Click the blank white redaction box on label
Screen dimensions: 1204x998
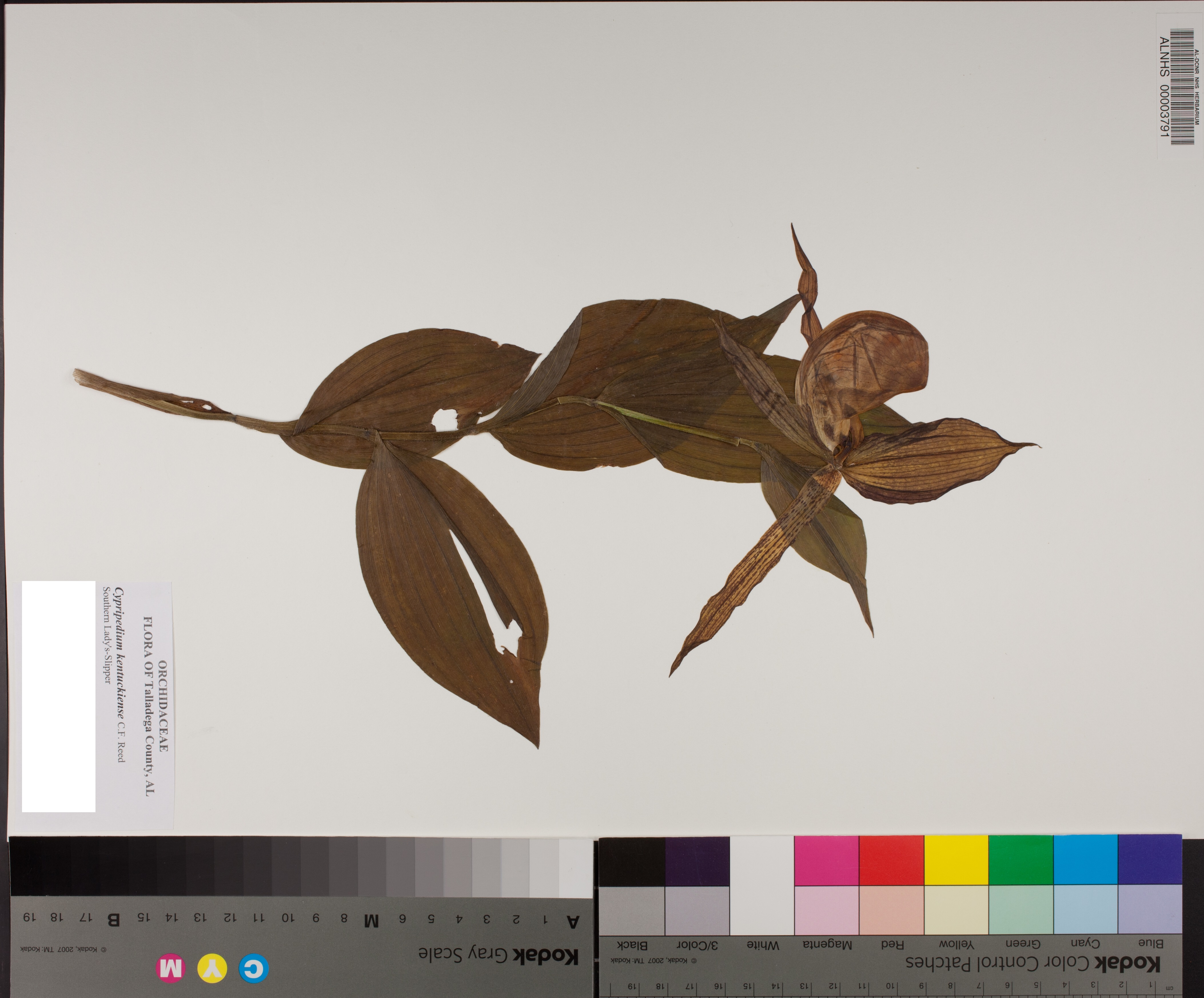pyautogui.click(x=59, y=696)
